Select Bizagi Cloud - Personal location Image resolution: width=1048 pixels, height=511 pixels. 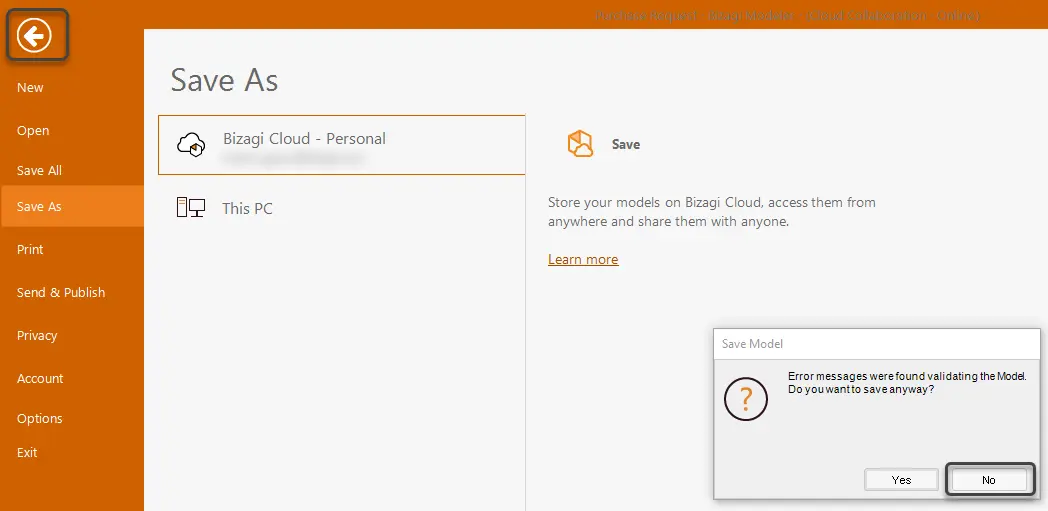tap(342, 145)
